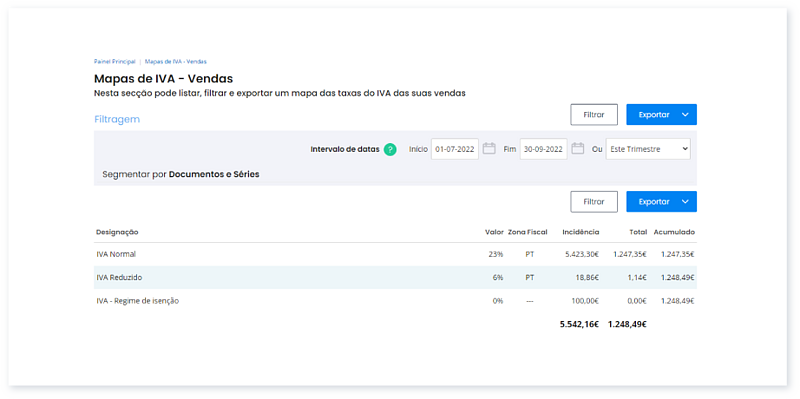Click the Fim date field 30-09-2022

(x=543, y=149)
